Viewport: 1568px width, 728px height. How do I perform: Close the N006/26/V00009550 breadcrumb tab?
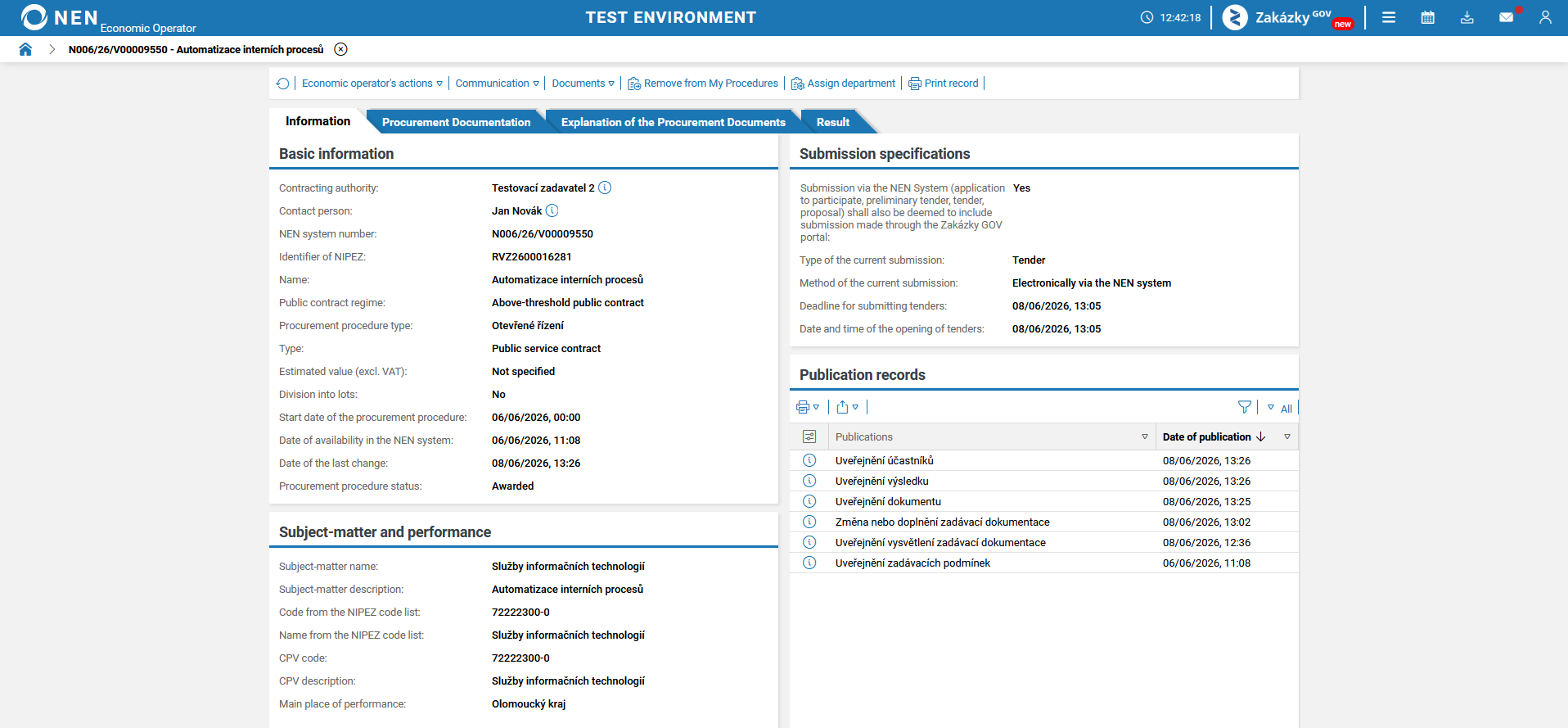(x=341, y=49)
